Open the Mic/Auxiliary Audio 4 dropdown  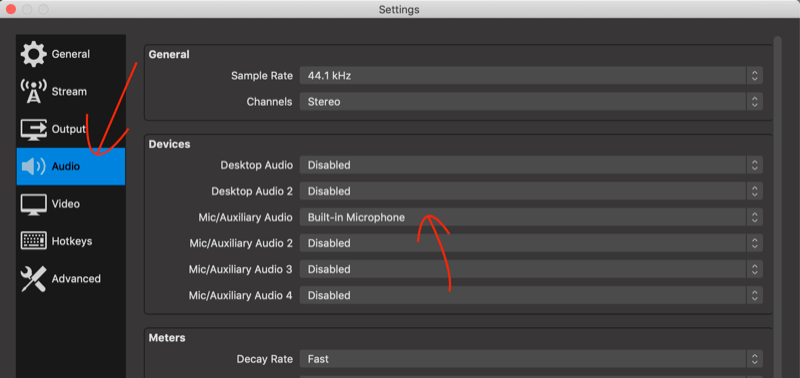[531, 295]
